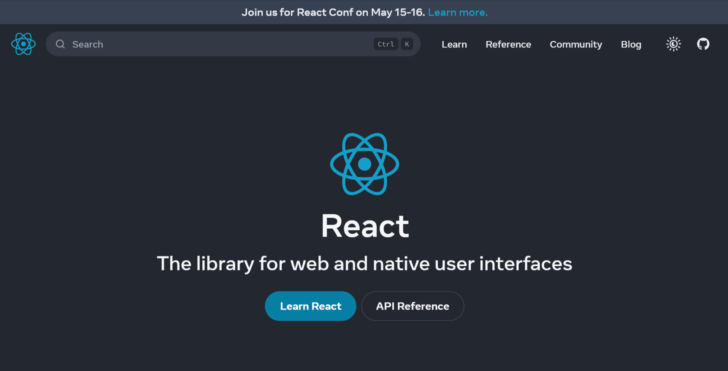728x371 pixels.
Task: Click the search magnifier icon
Action: 60,44
